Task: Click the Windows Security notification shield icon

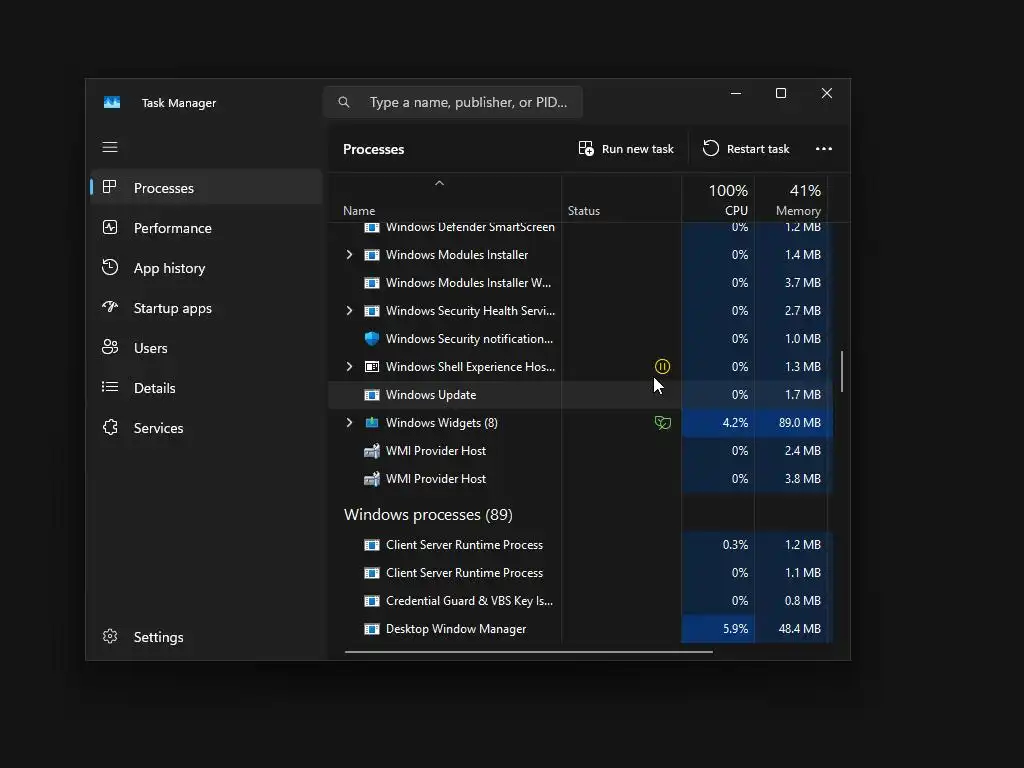Action: [372, 338]
